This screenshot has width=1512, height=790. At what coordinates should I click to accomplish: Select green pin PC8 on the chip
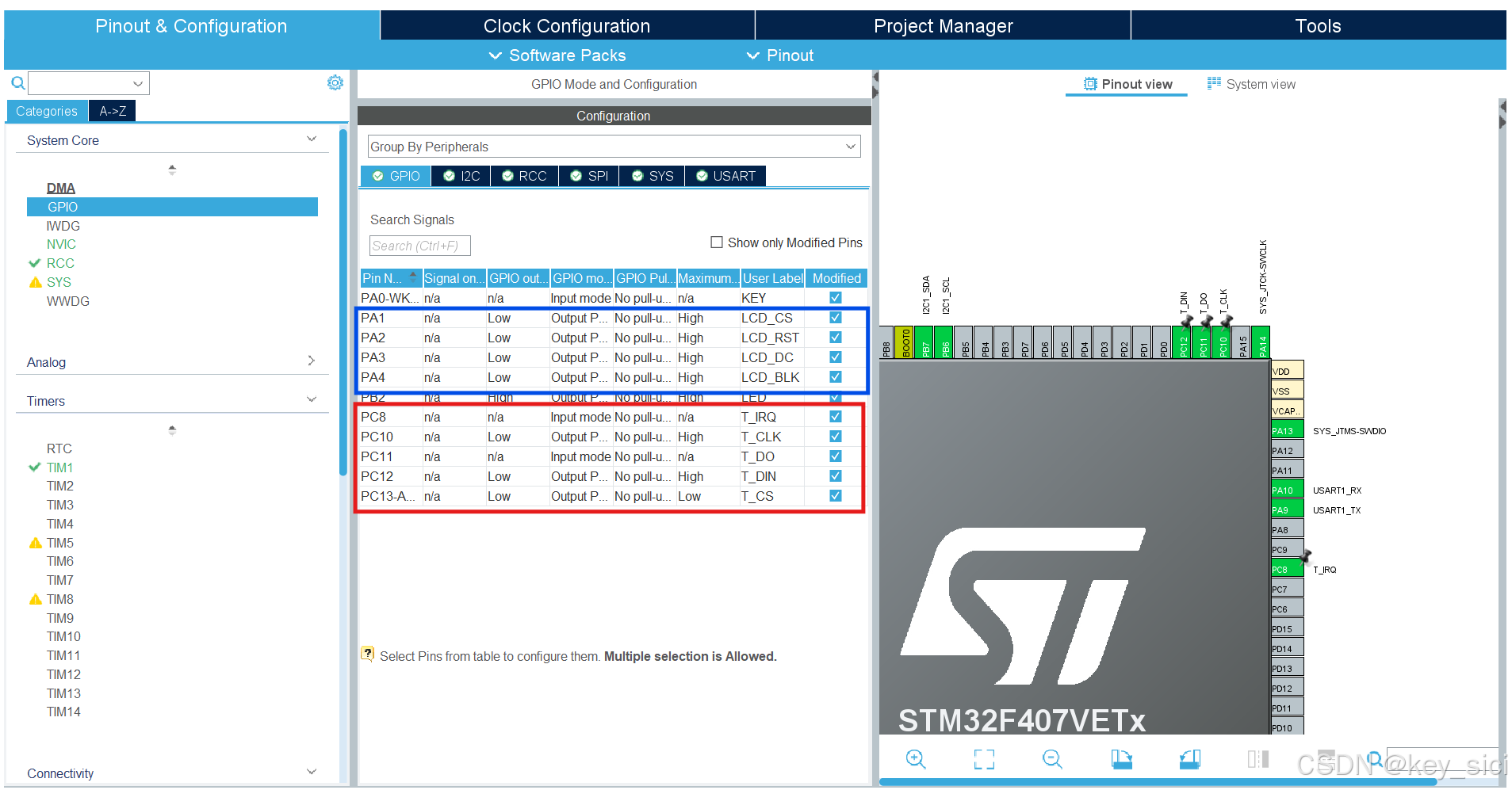pos(1287,569)
